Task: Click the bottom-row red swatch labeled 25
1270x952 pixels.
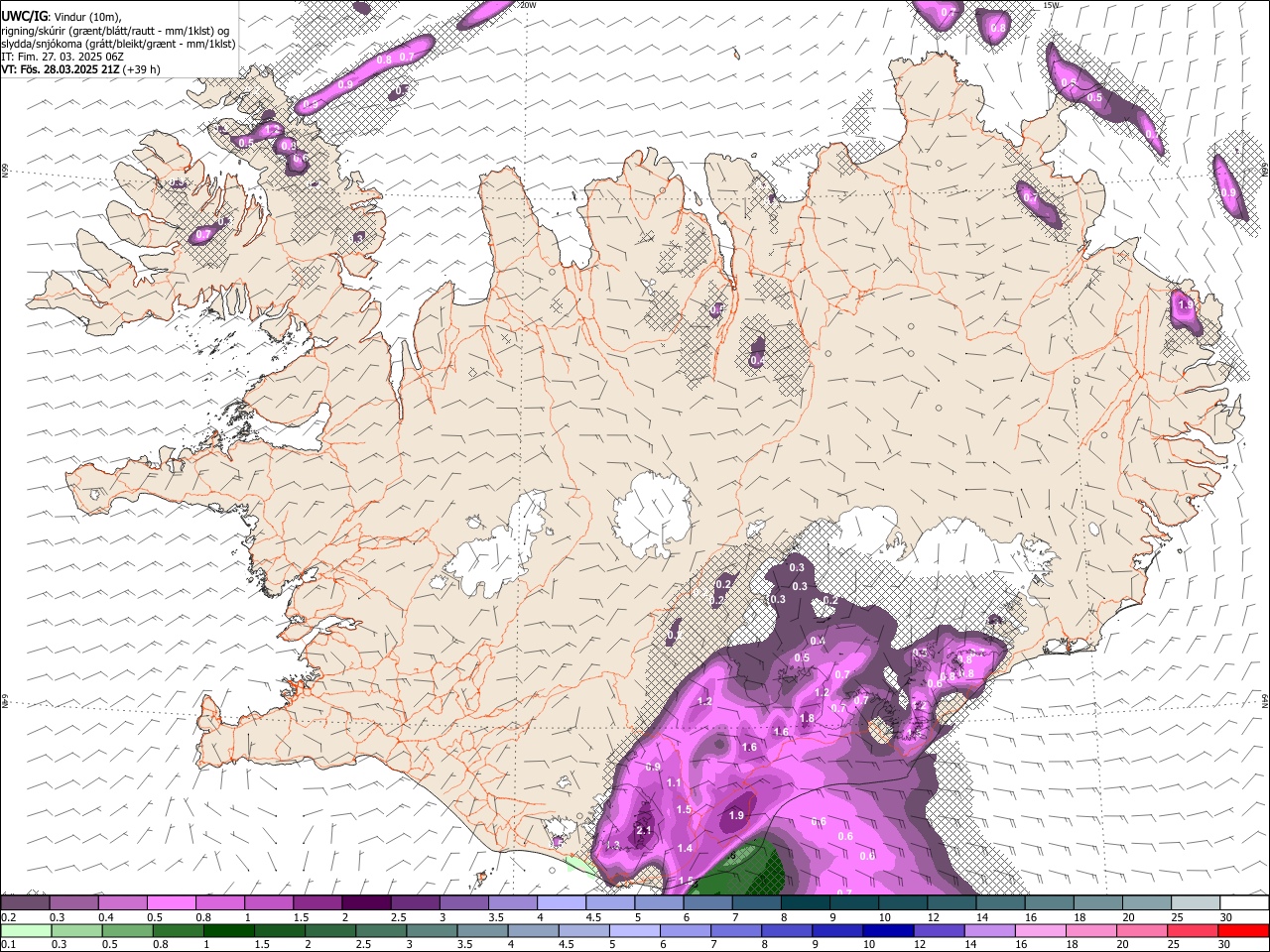Action: [1194, 930]
